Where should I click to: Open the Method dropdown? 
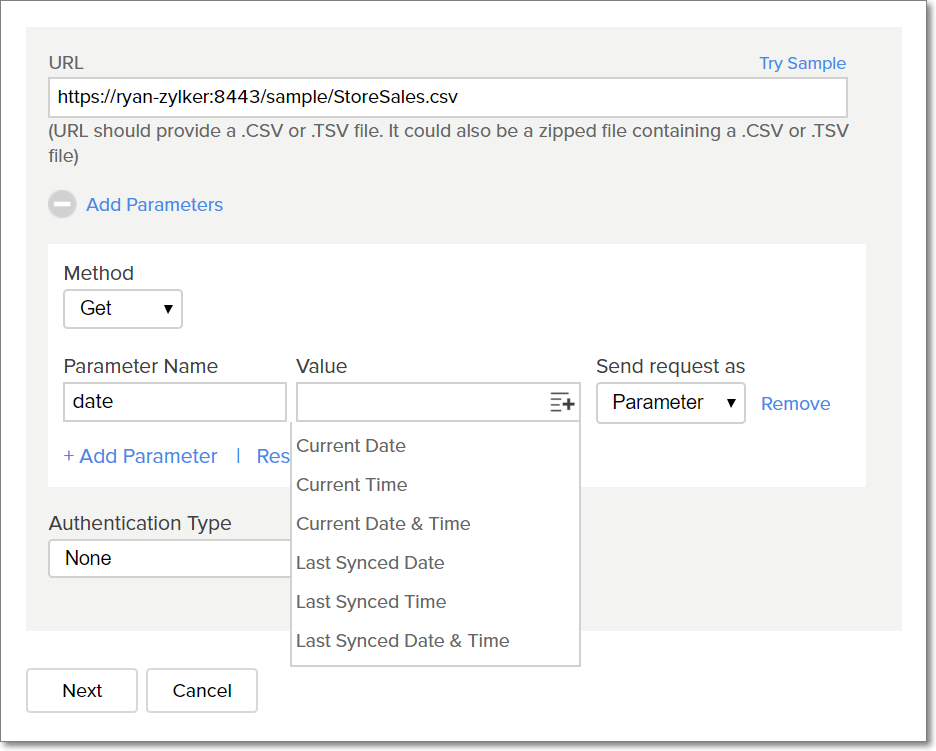pos(123,308)
